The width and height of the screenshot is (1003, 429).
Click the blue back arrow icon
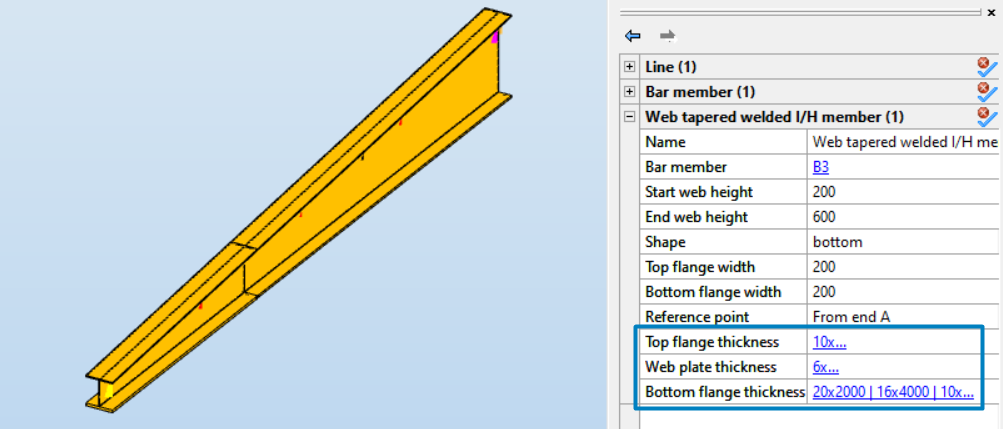pos(632,35)
